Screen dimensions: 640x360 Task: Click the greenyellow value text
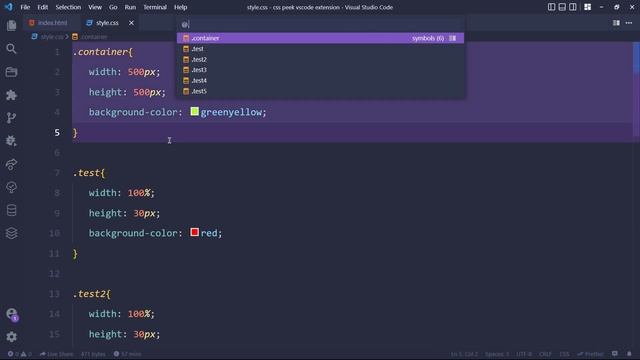coord(231,112)
